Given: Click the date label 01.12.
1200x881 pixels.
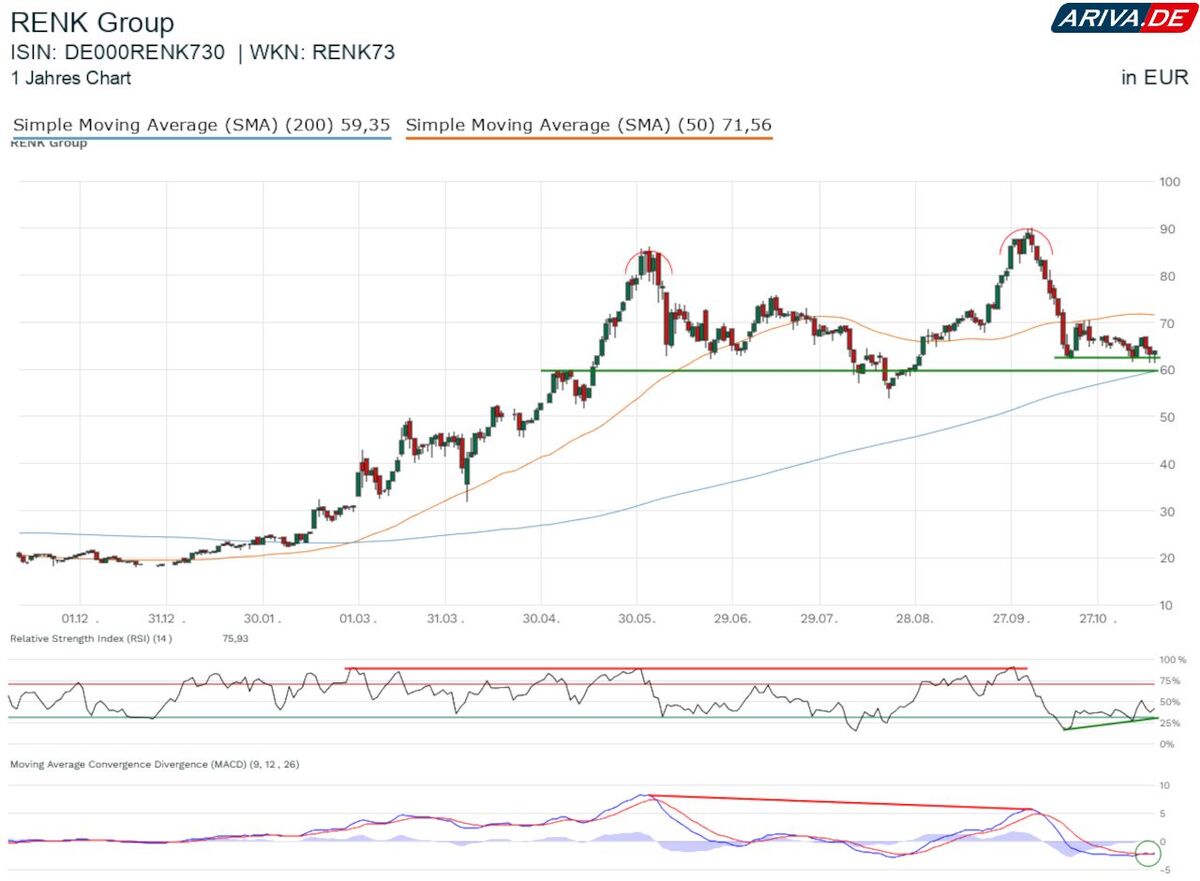Looking at the screenshot, I should 80,619.
